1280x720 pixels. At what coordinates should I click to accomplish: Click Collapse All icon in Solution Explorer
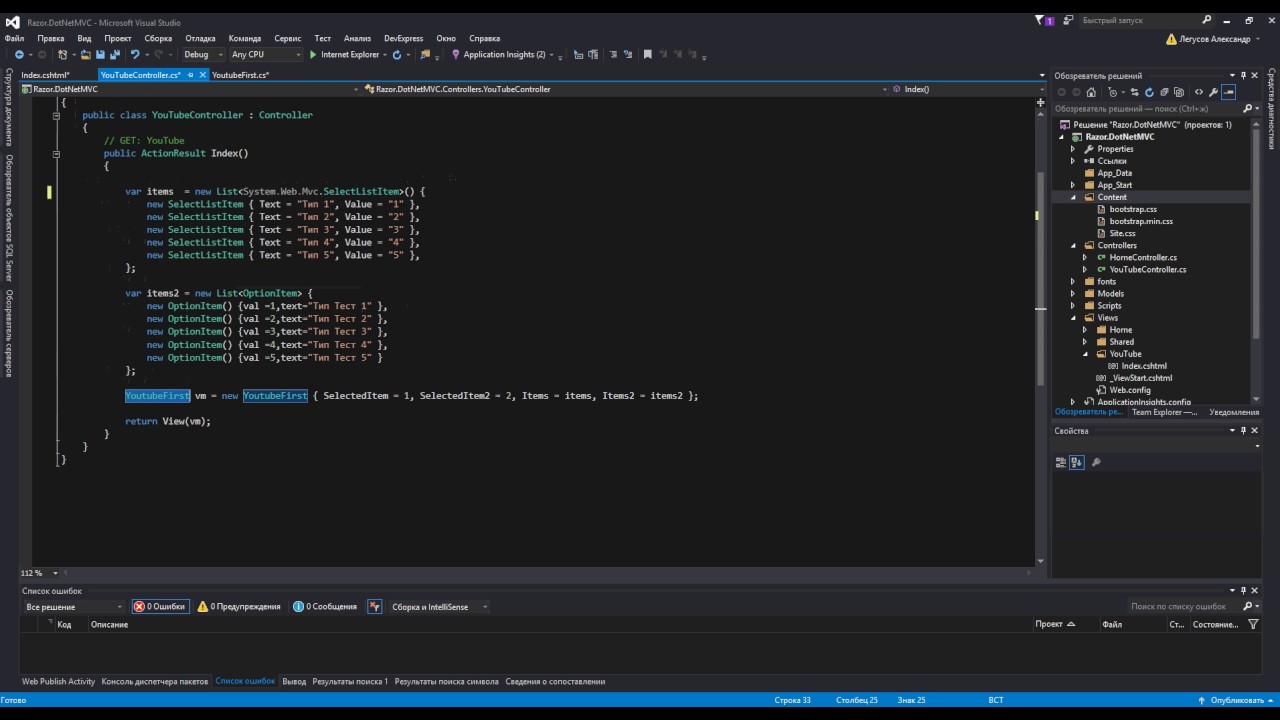click(1164, 92)
